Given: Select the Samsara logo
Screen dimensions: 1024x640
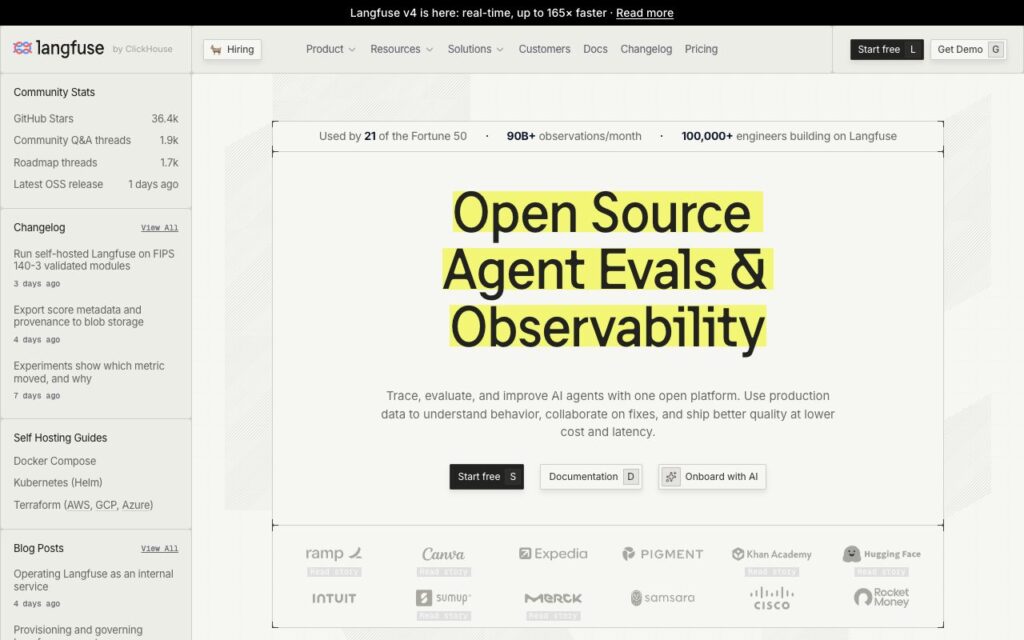Looking at the screenshot, I should coord(663,598).
